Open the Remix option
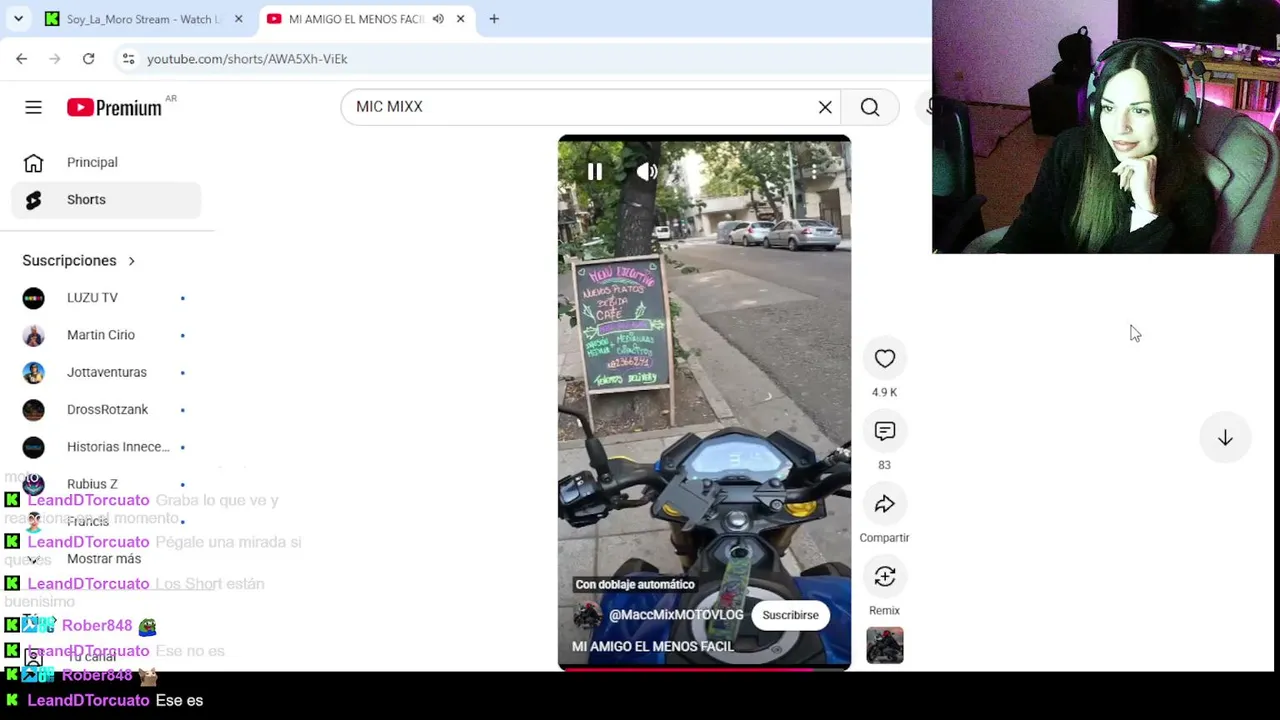1280x720 pixels. click(885, 577)
